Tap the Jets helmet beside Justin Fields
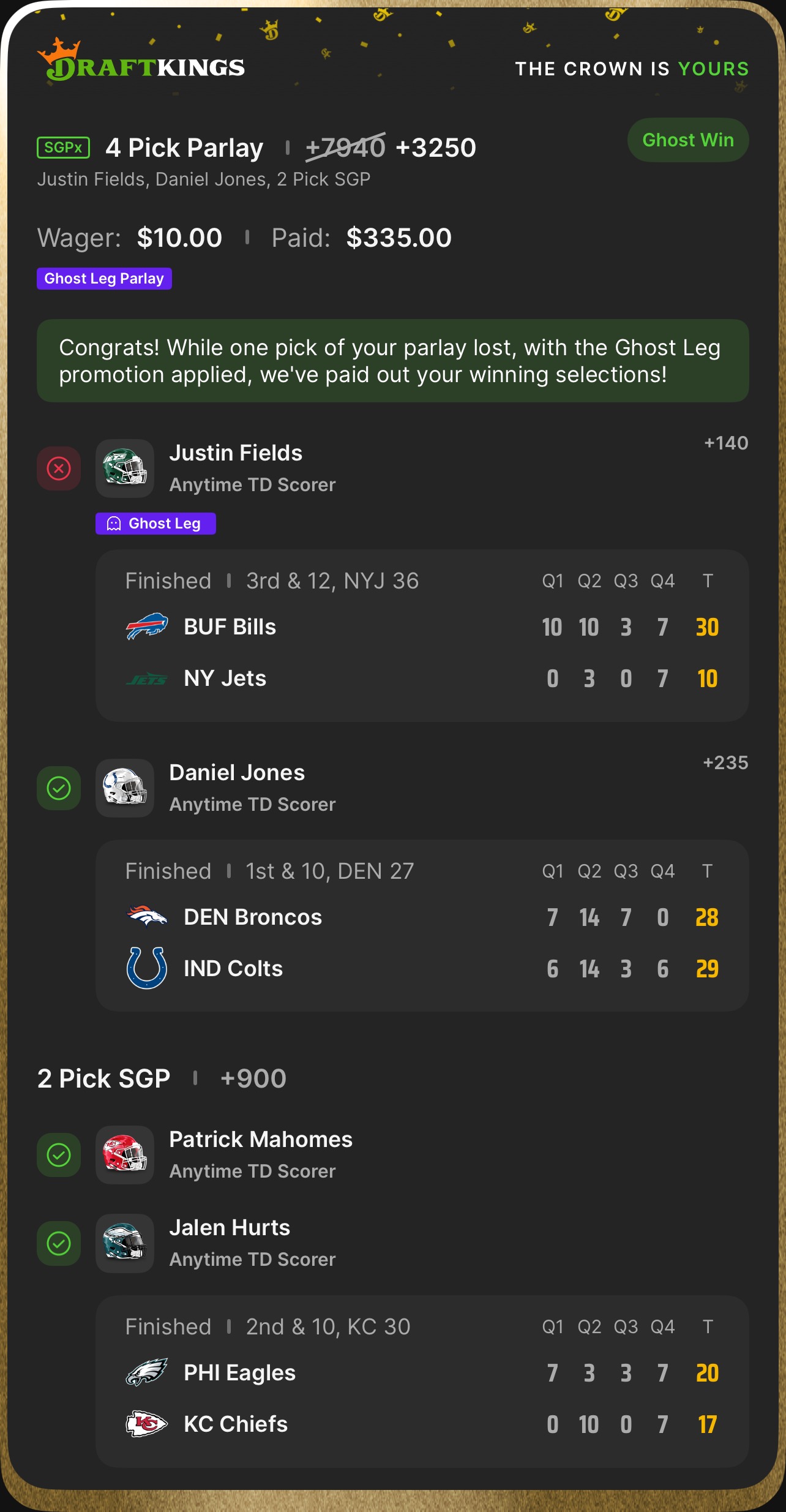This screenshot has width=786, height=1512. click(x=125, y=468)
